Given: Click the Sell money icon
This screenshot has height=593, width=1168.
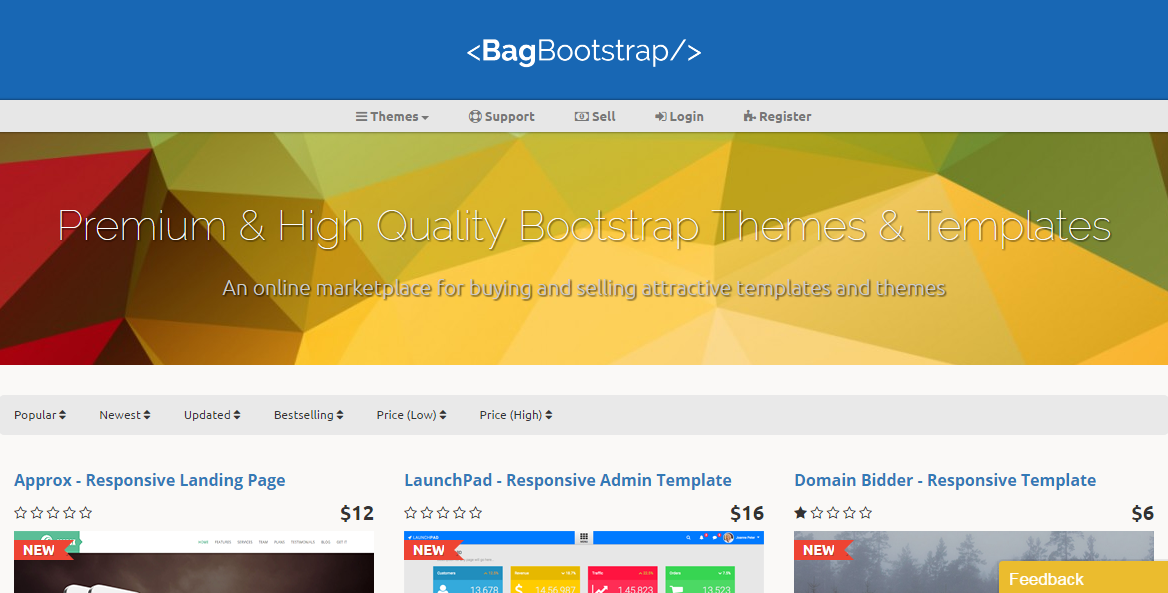Looking at the screenshot, I should pos(581,117).
